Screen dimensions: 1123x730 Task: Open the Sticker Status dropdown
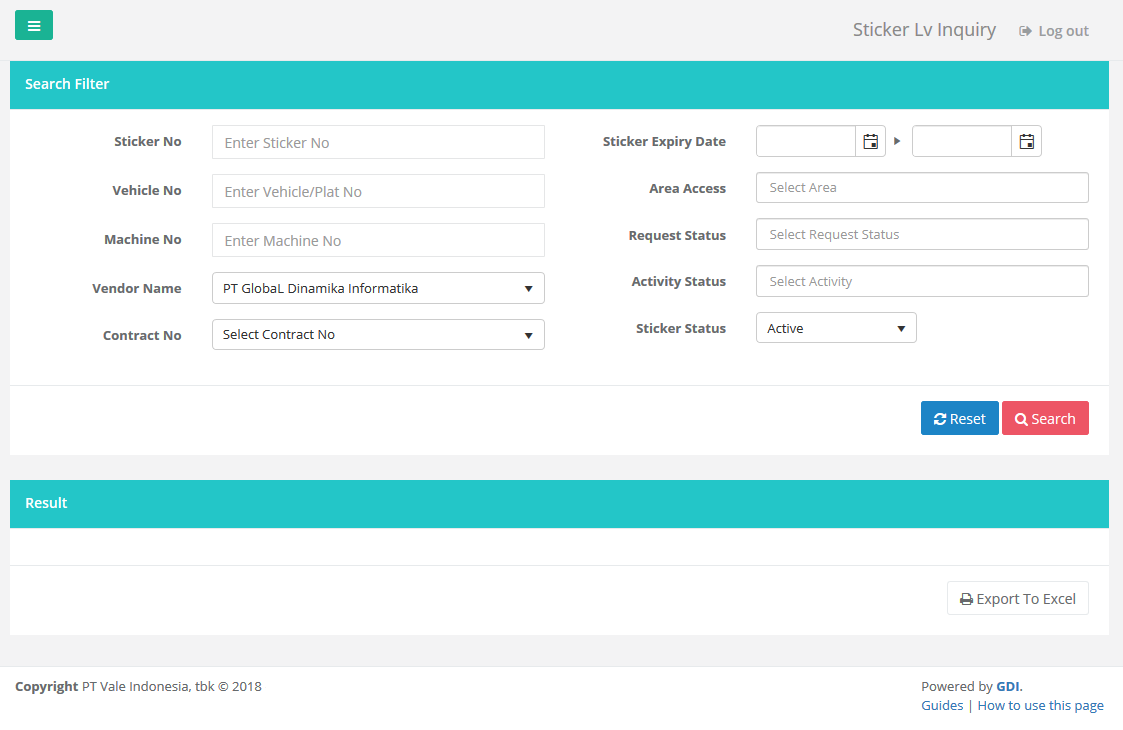coord(836,328)
